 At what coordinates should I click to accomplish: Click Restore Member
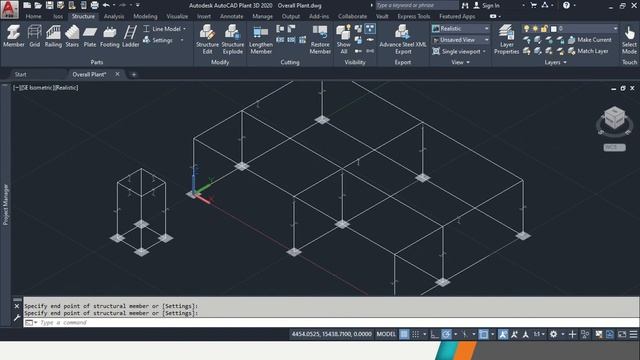pos(320,39)
